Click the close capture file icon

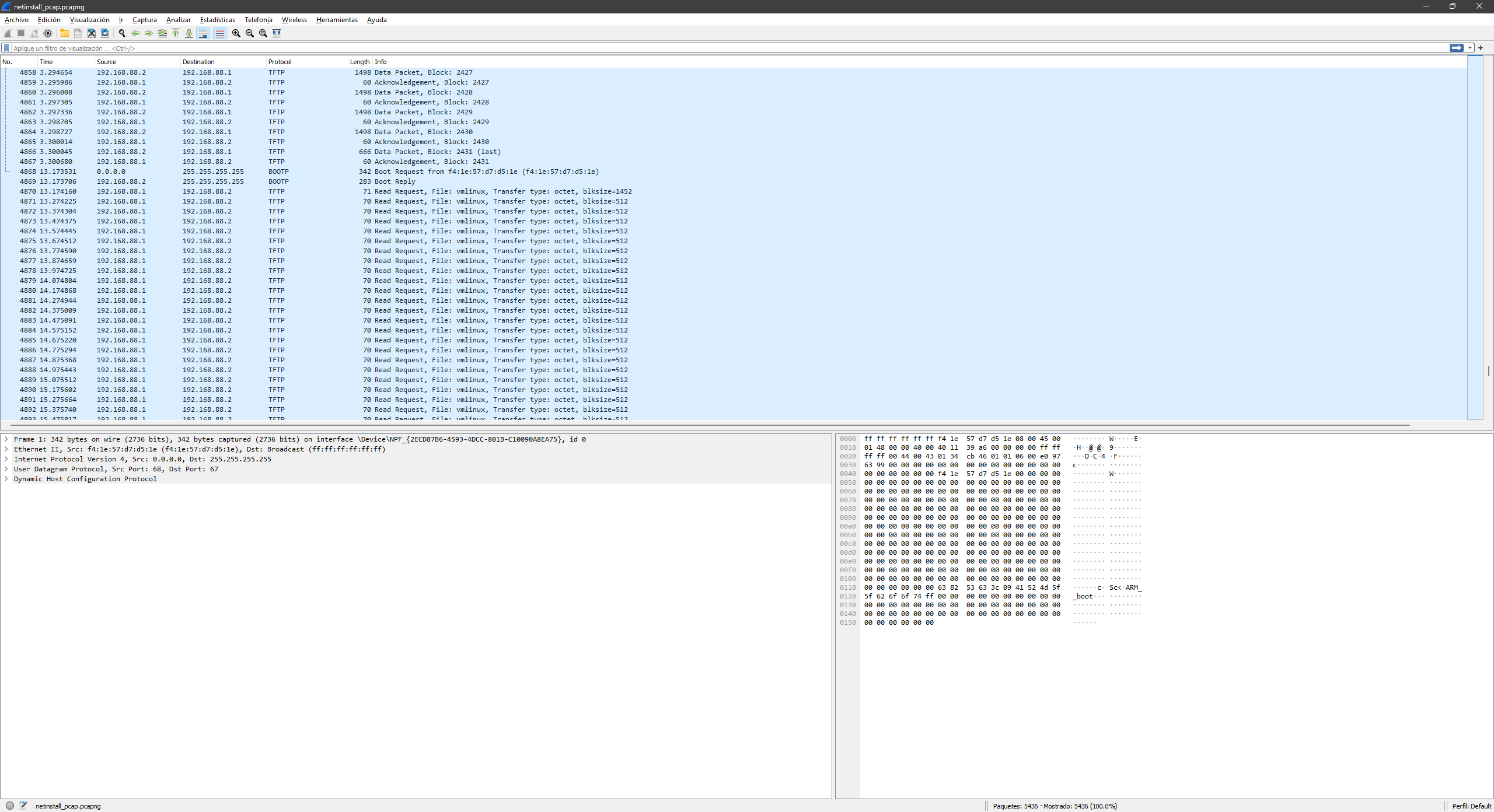(92, 33)
